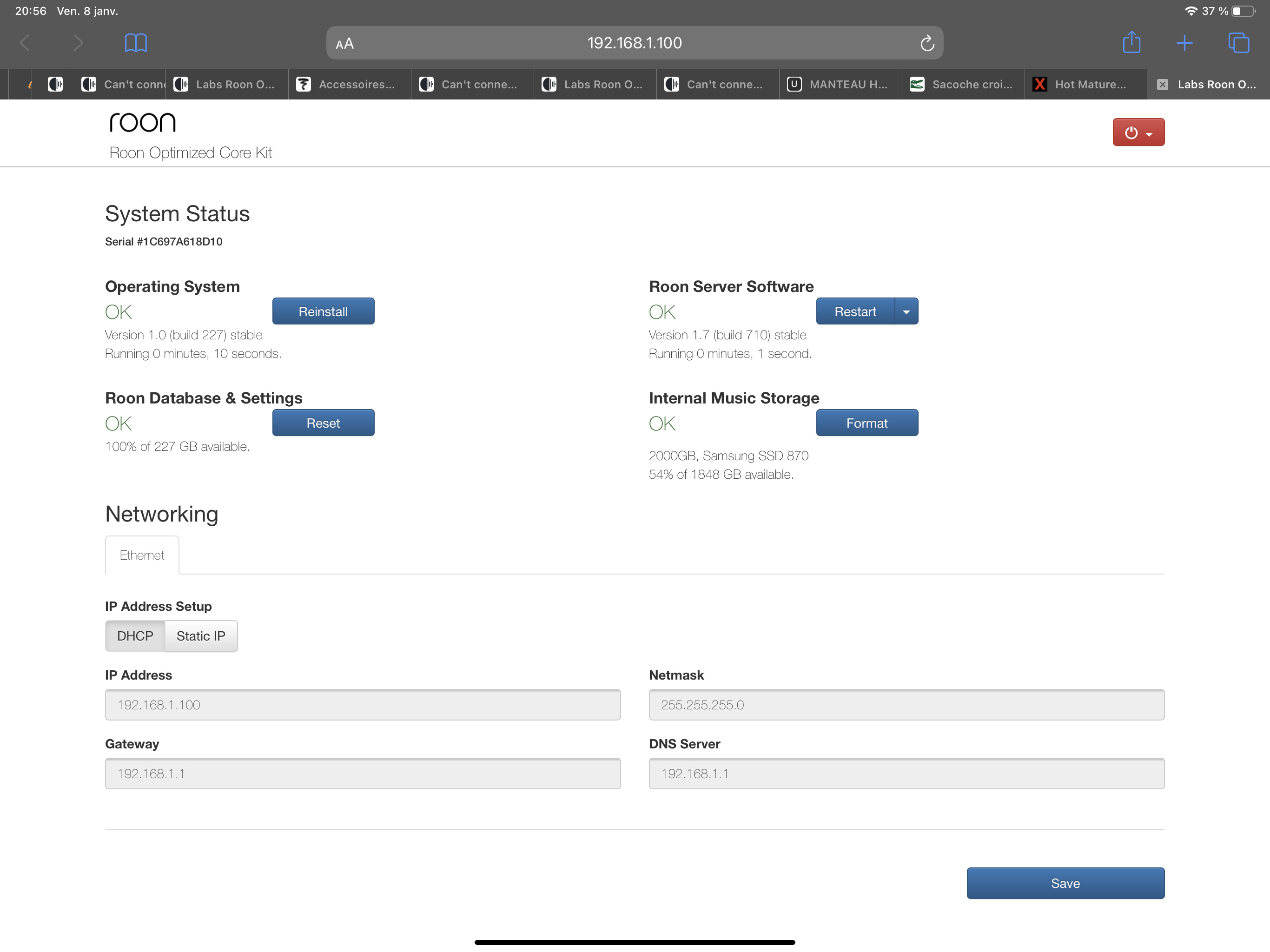The image size is (1270, 952).
Task: Select the Can't conne... tab right of Accessoires
Action: pyautogui.click(x=472, y=85)
